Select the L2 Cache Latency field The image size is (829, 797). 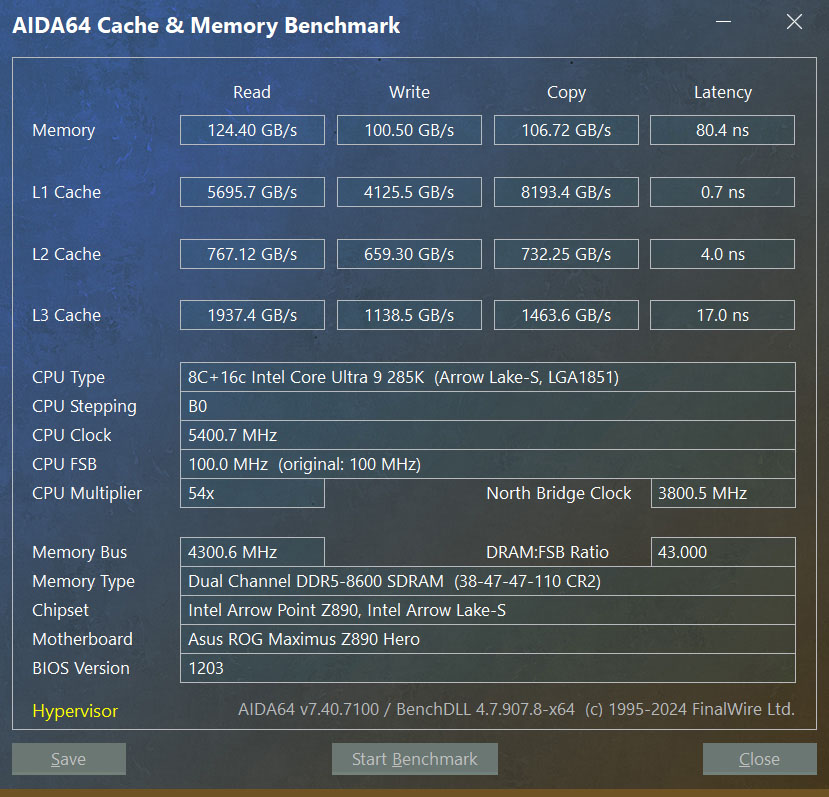tap(722, 254)
